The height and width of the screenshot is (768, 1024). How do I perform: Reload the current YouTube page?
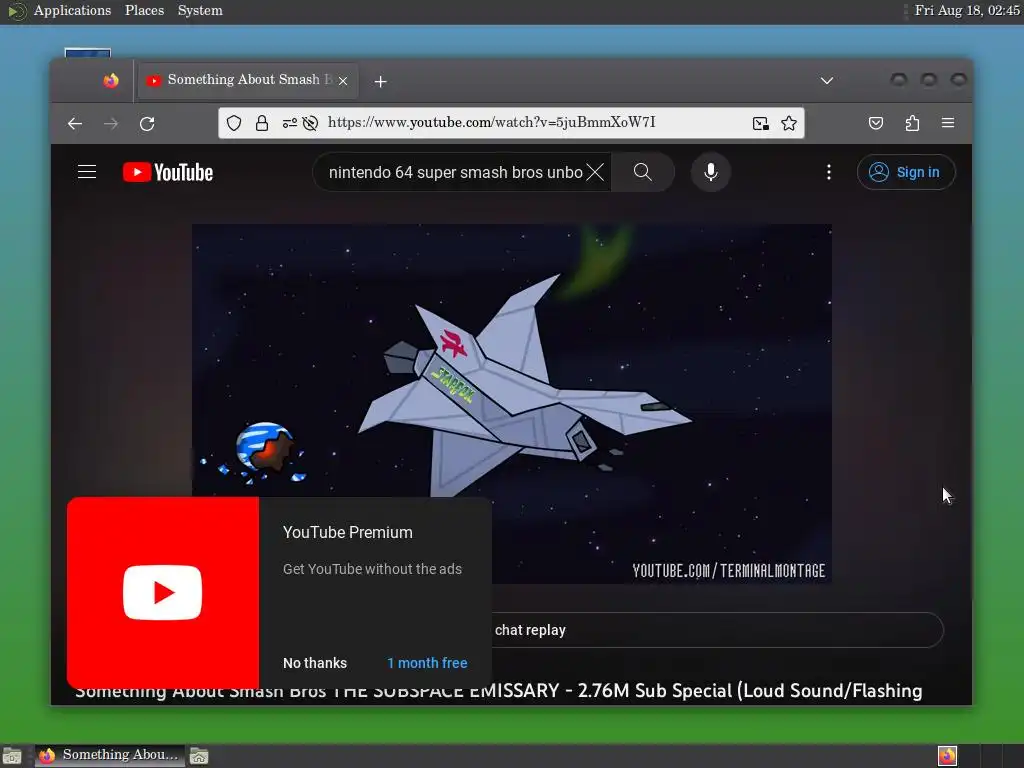tap(147, 123)
